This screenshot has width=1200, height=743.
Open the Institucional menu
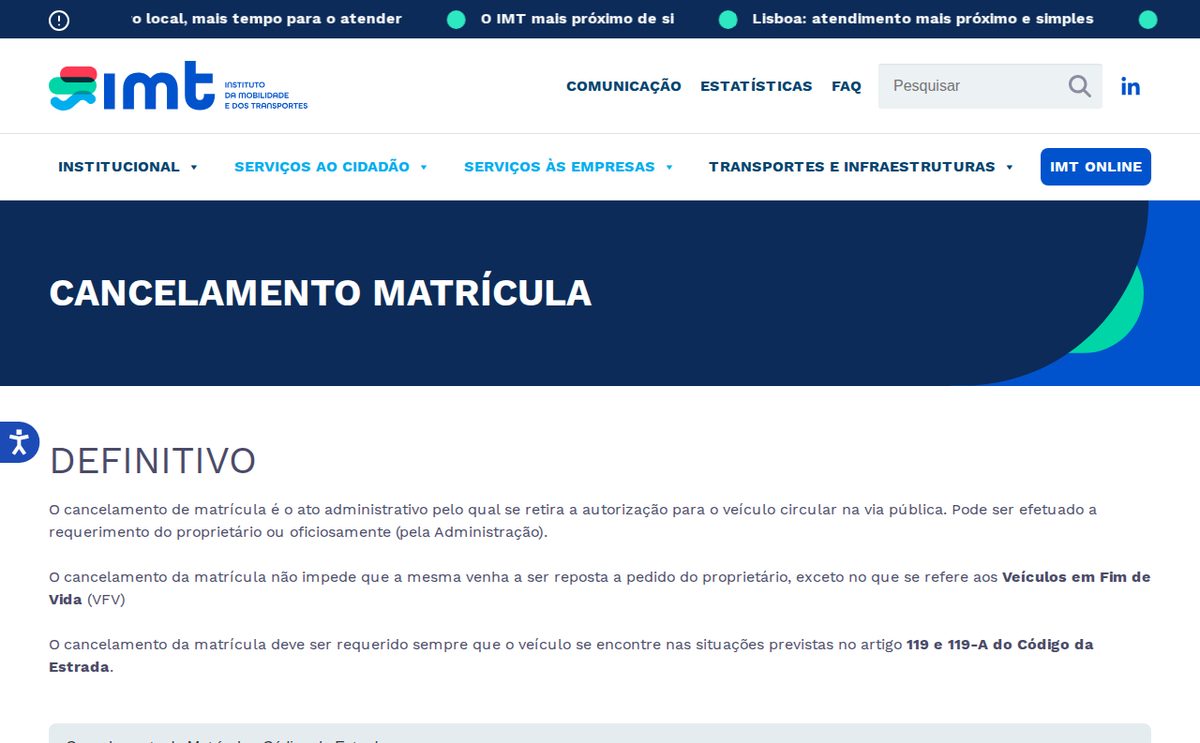click(119, 167)
